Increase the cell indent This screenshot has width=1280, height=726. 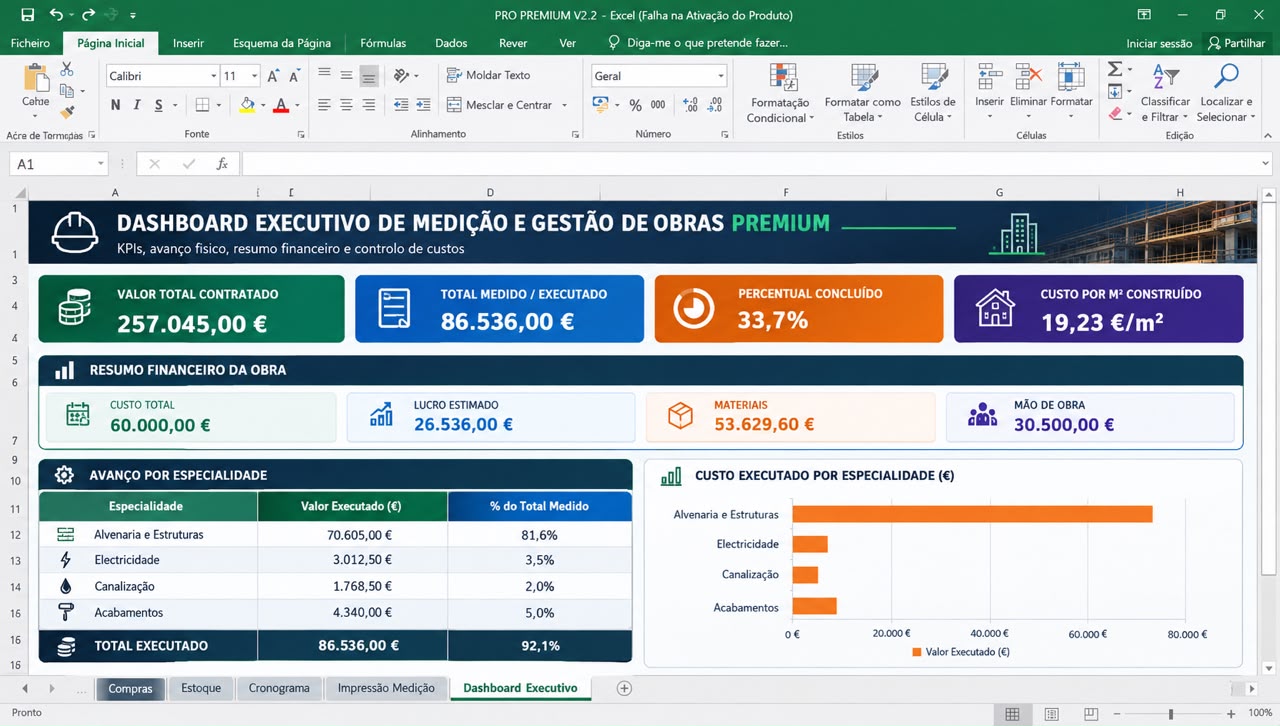pyautogui.click(x=423, y=105)
